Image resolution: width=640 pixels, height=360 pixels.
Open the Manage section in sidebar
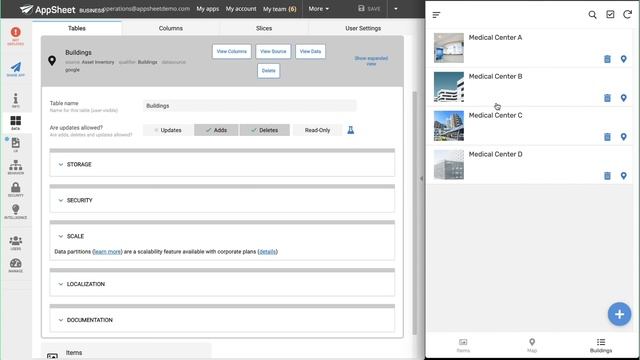point(16,265)
